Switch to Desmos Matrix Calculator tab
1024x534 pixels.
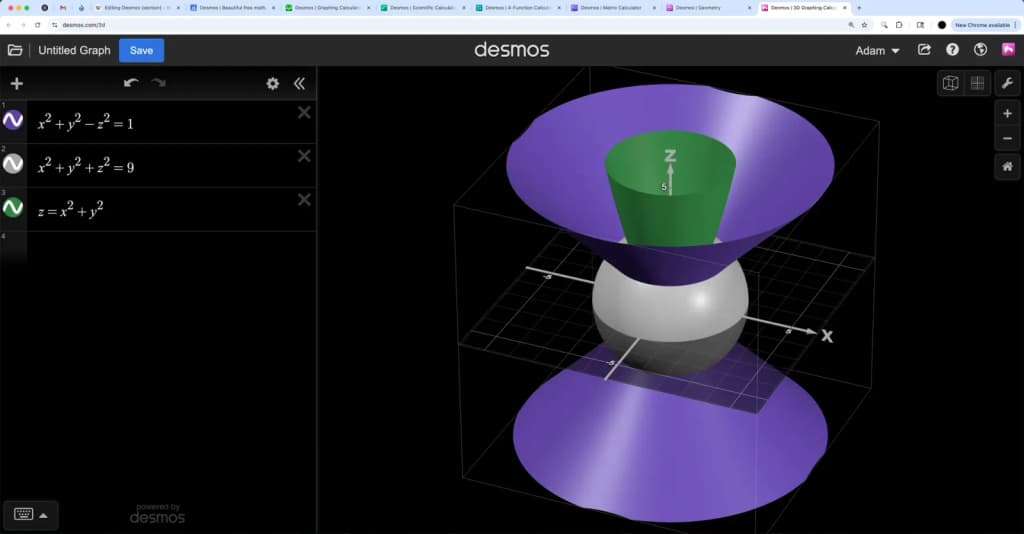[611, 8]
